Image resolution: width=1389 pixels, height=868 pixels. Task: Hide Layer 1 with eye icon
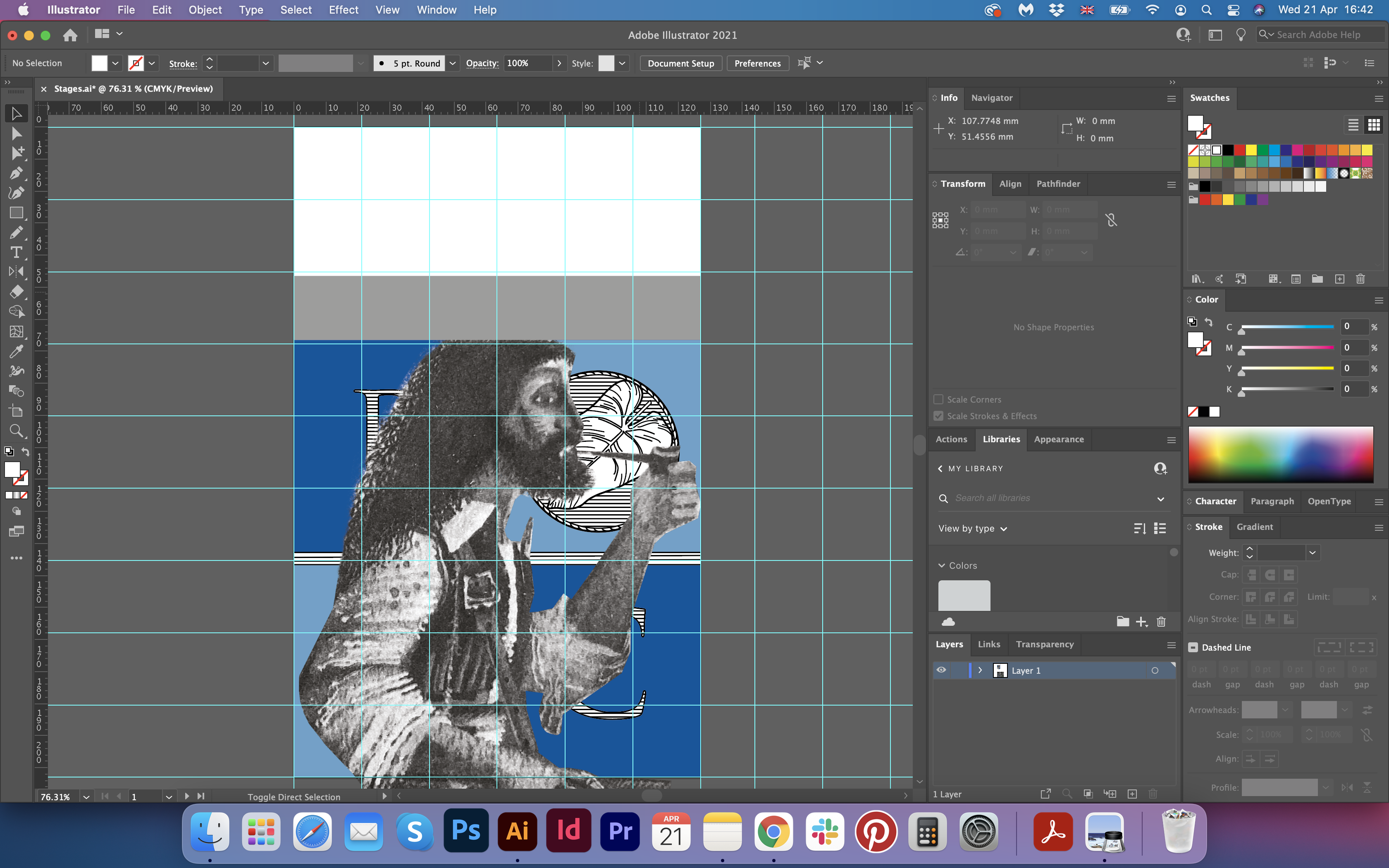[x=941, y=670]
